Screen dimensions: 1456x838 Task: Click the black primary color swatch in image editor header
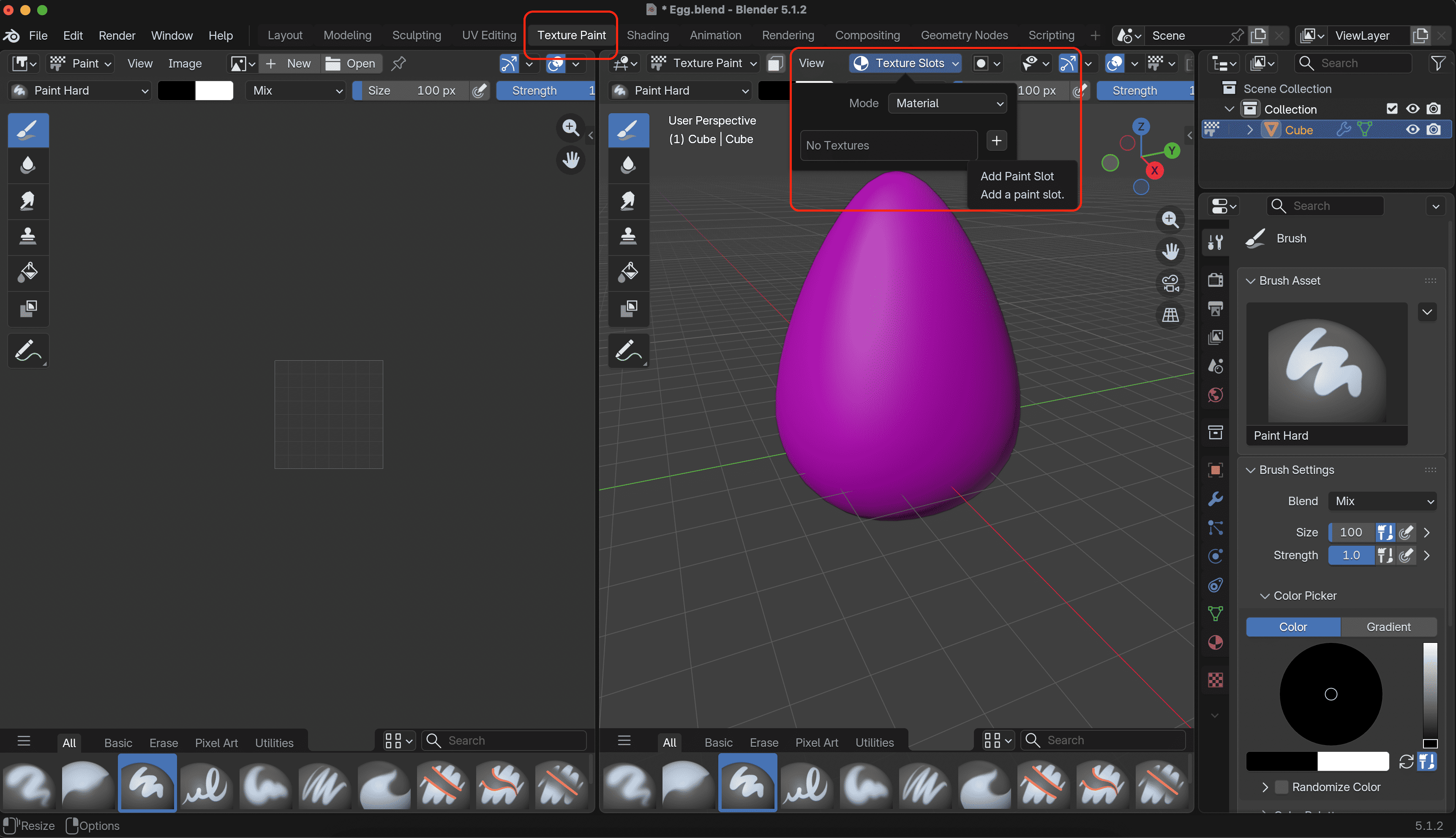176,90
